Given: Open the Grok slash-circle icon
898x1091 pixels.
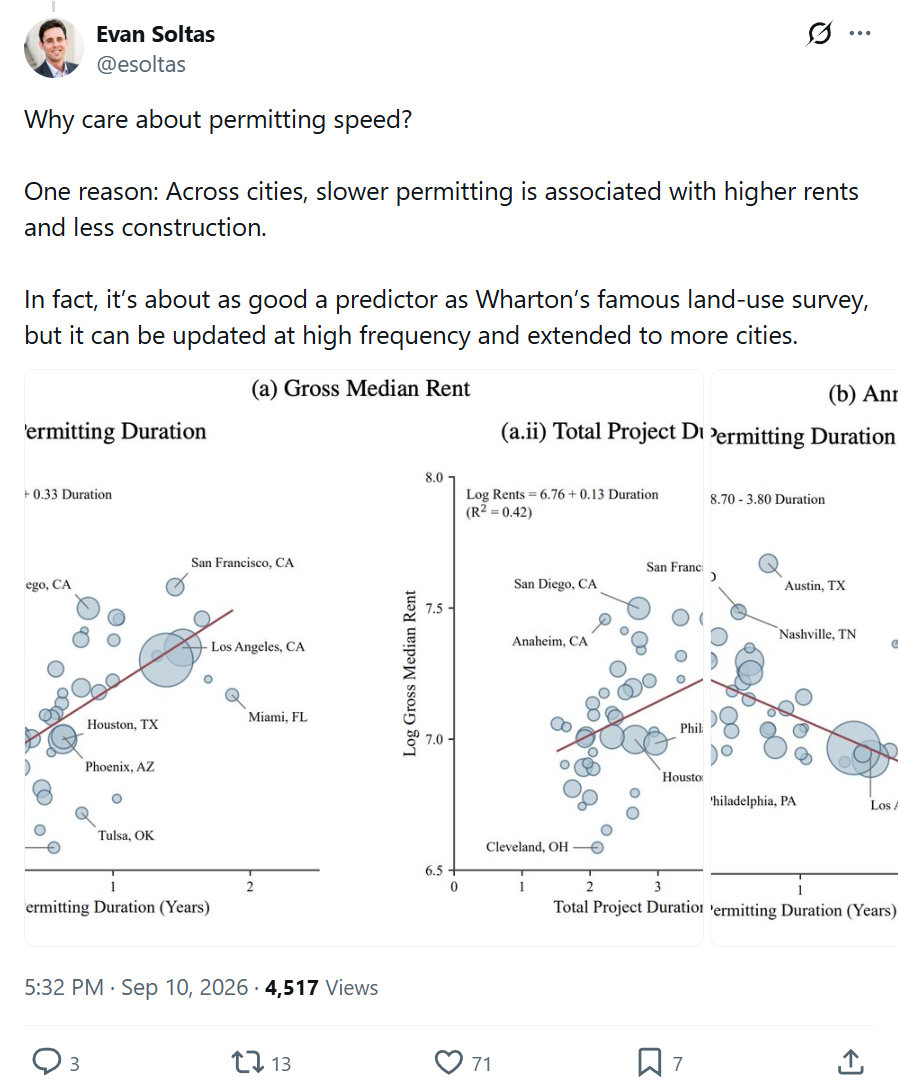Looking at the screenshot, I should [819, 33].
